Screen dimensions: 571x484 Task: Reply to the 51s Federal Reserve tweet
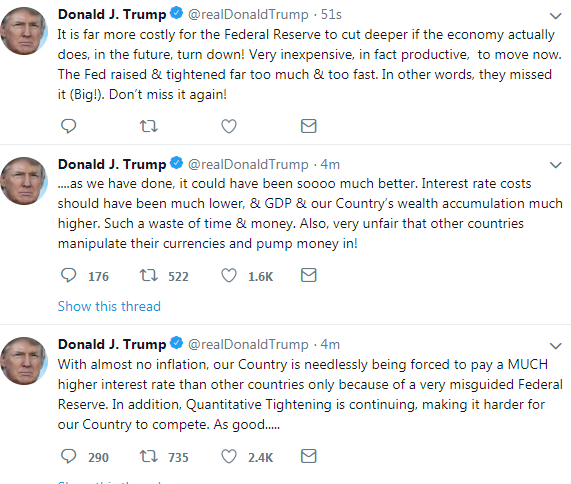point(68,126)
